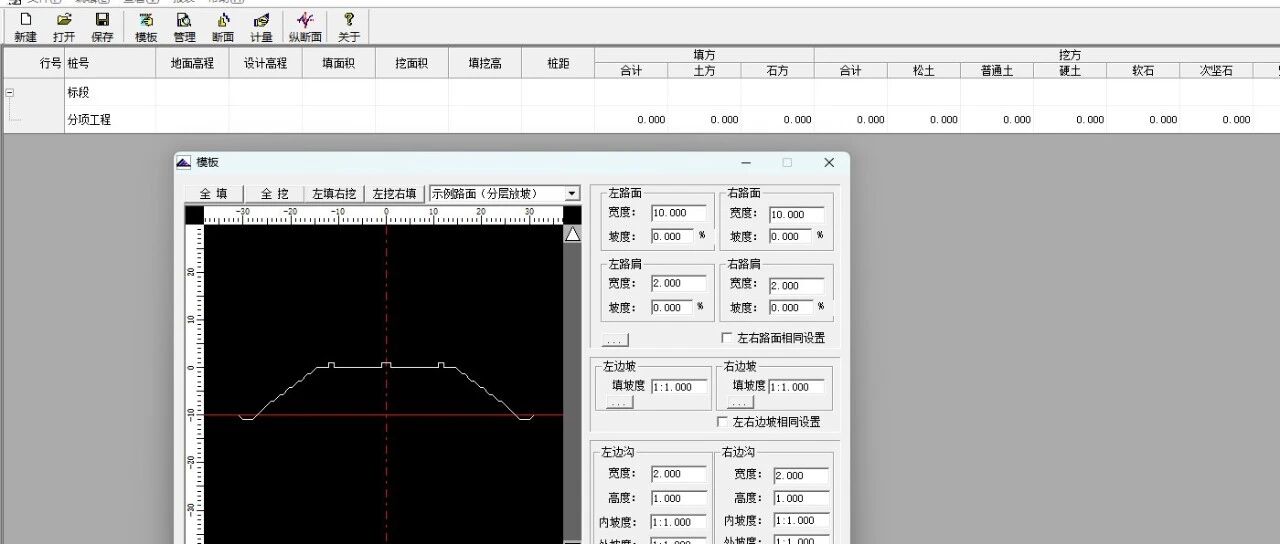
Task: Minimize the 模板 window
Action: (746, 162)
